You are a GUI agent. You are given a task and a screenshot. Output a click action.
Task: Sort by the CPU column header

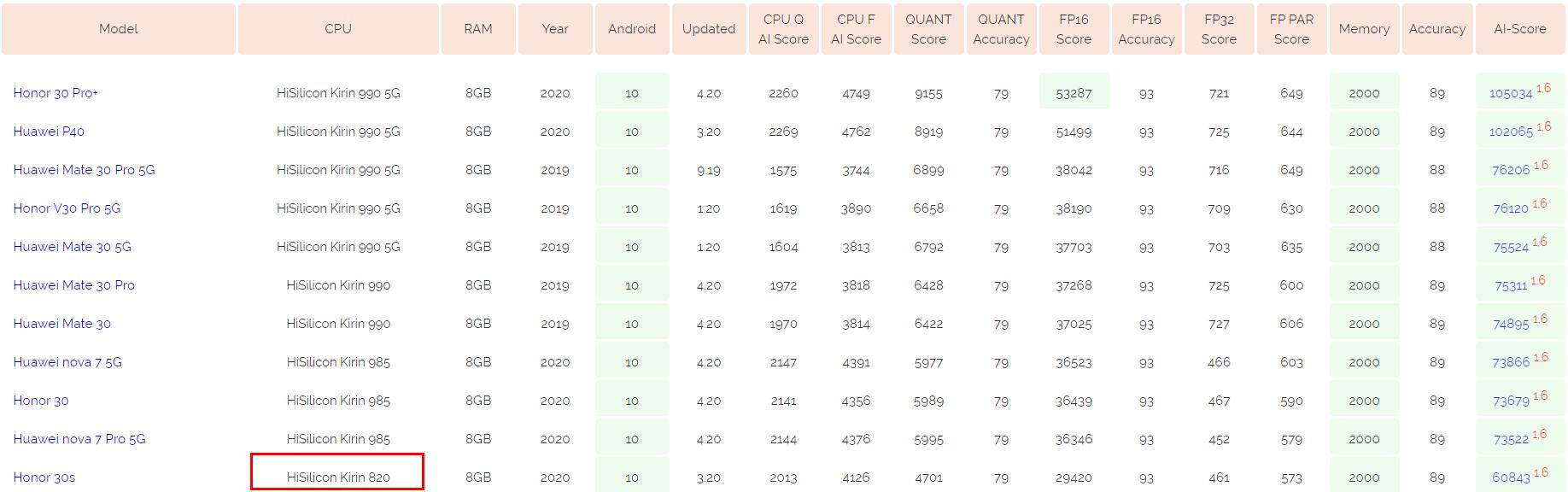[338, 29]
